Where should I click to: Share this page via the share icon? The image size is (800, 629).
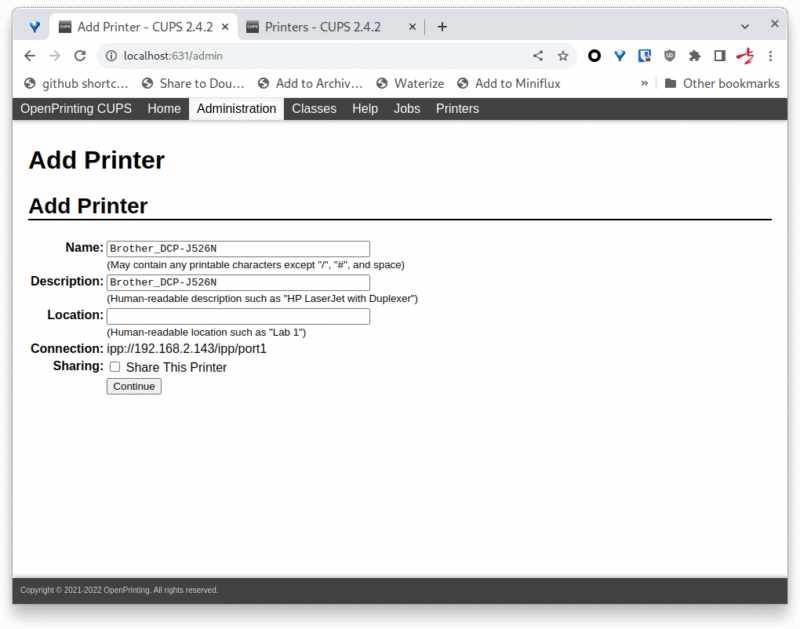point(538,56)
